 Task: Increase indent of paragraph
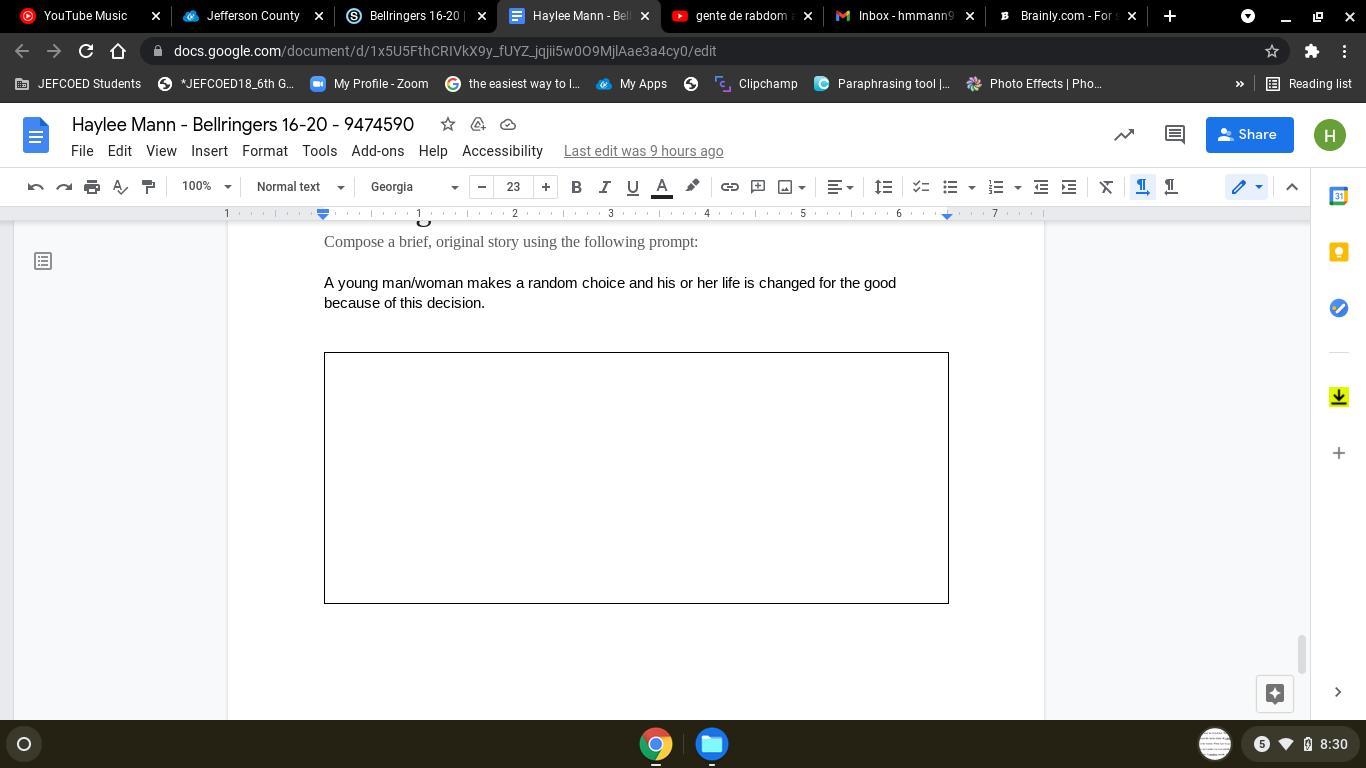click(1069, 187)
